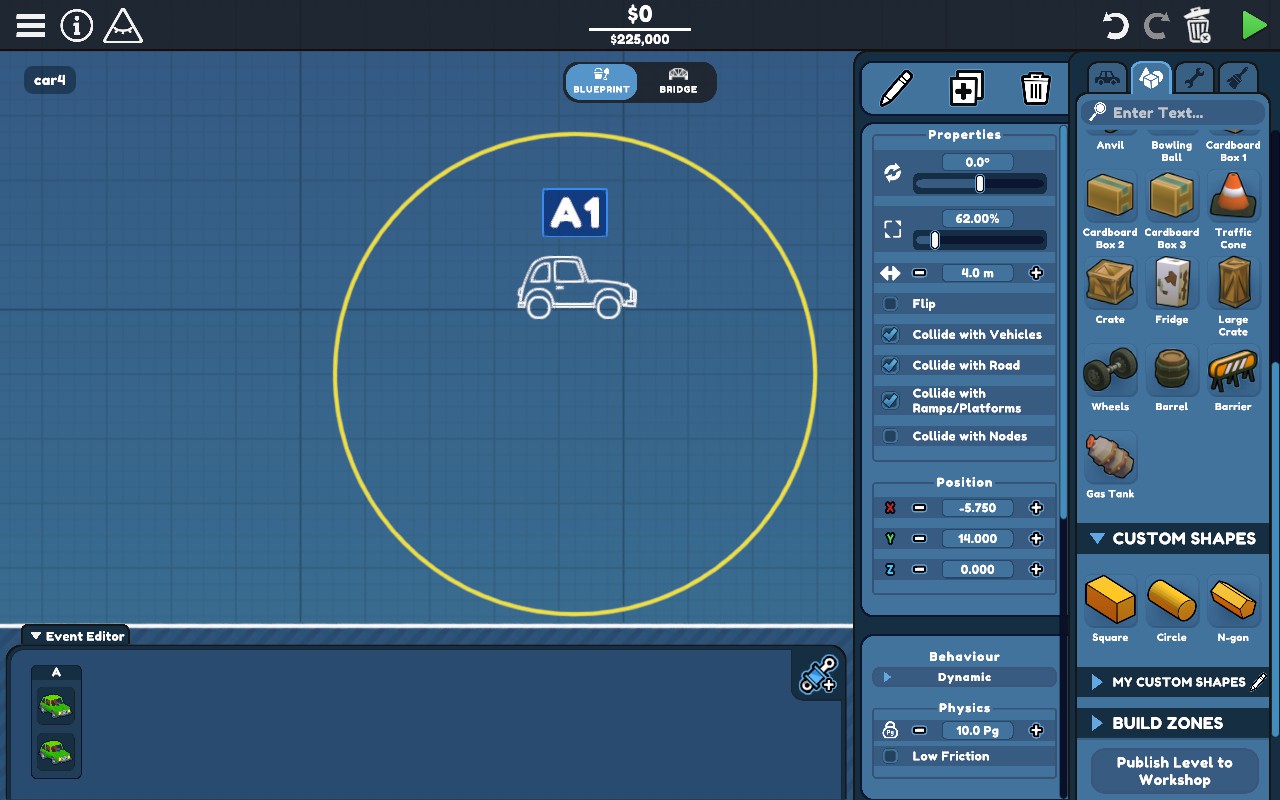This screenshot has height=800, width=1280.
Task: Click the physics mass lock icon
Action: 890,730
